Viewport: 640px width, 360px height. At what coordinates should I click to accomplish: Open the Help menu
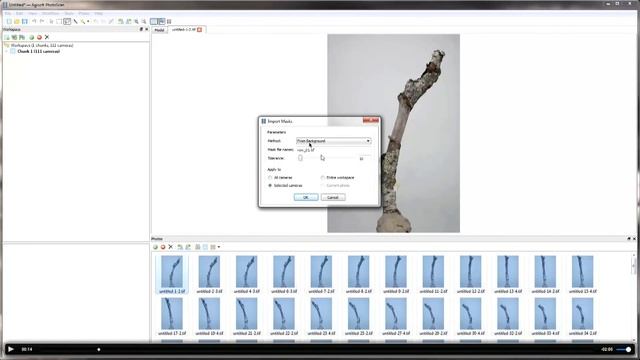click(x=99, y=13)
